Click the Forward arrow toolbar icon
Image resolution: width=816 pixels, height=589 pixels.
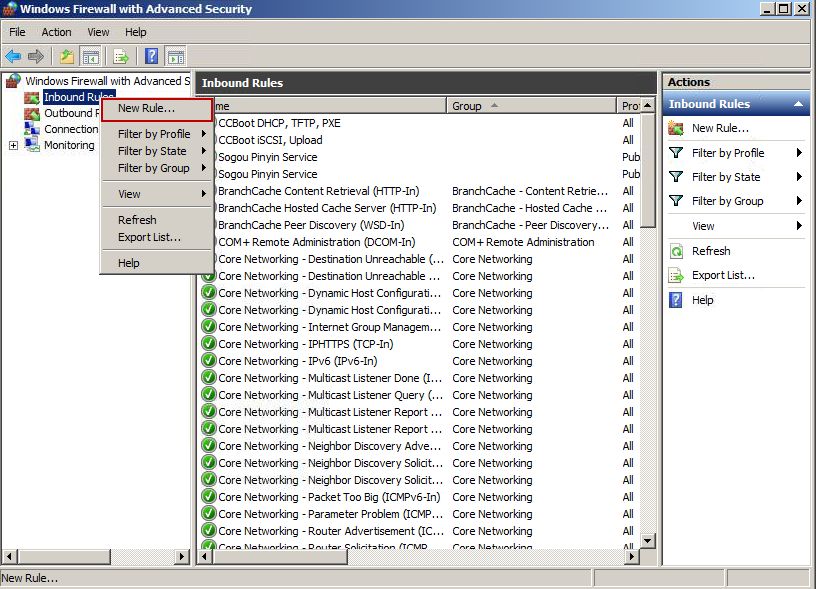click(x=35, y=56)
